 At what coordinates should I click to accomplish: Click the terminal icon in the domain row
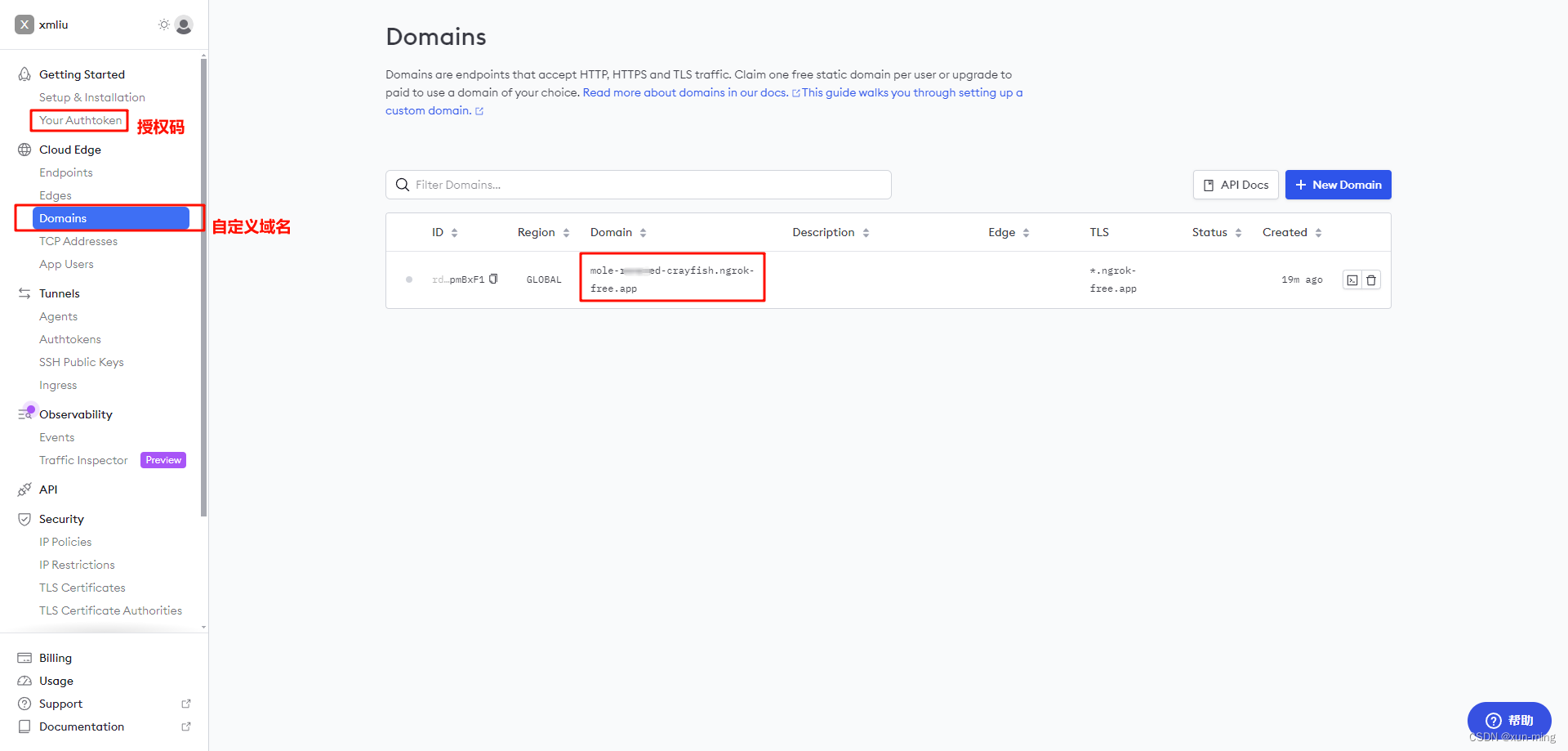point(1352,280)
